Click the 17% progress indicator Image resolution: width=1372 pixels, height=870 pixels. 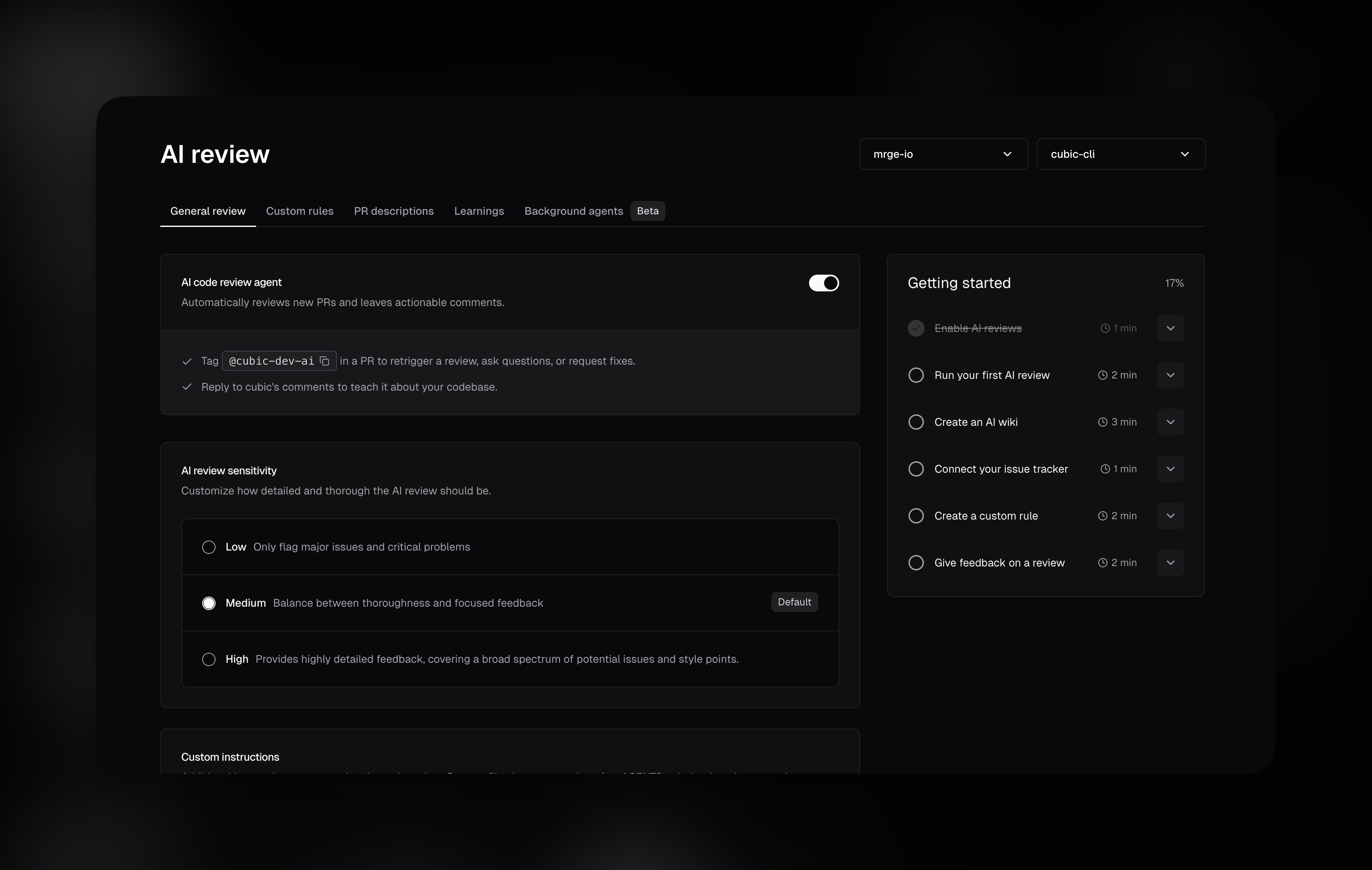tap(1174, 283)
